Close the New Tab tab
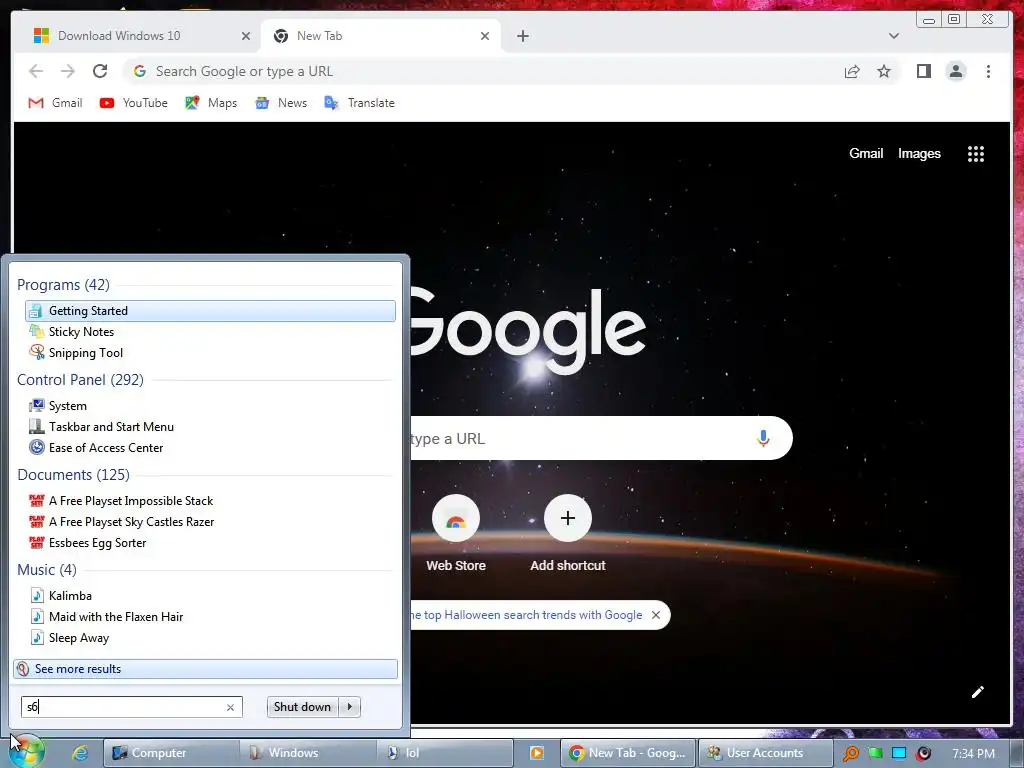Image resolution: width=1024 pixels, height=768 pixels. [x=485, y=36]
